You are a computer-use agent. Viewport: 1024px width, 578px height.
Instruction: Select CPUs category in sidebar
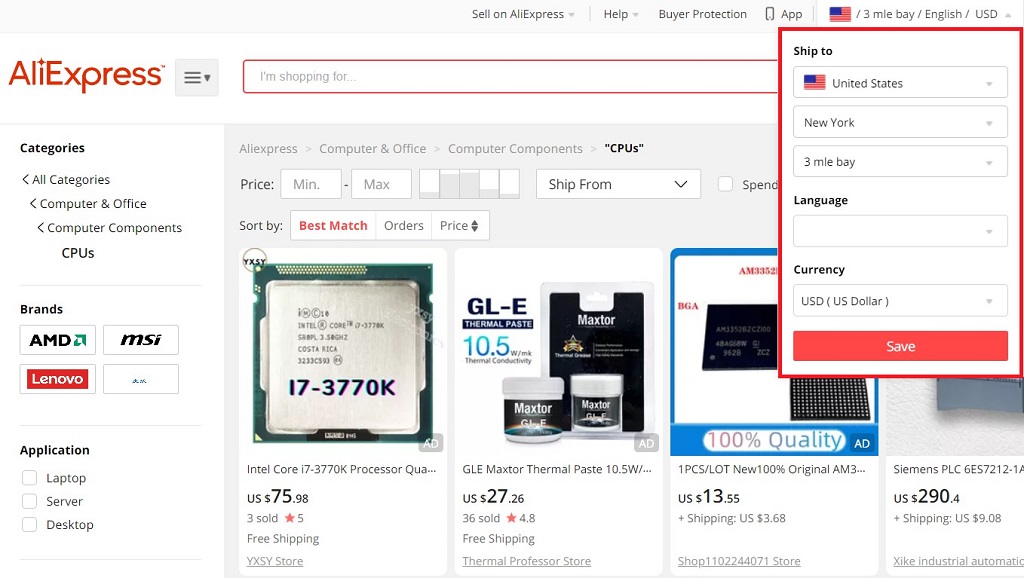[x=78, y=253]
